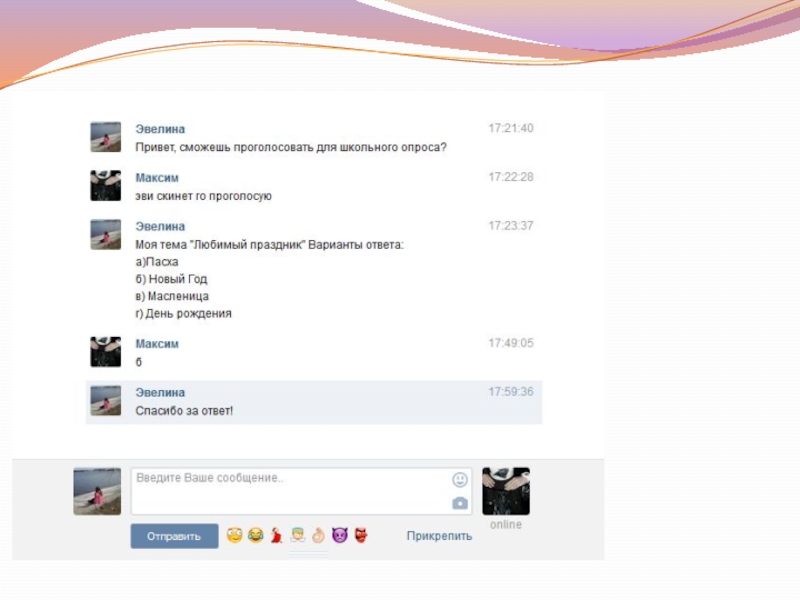Insert the OK hand emoji
800x600 pixels.
tap(318, 535)
